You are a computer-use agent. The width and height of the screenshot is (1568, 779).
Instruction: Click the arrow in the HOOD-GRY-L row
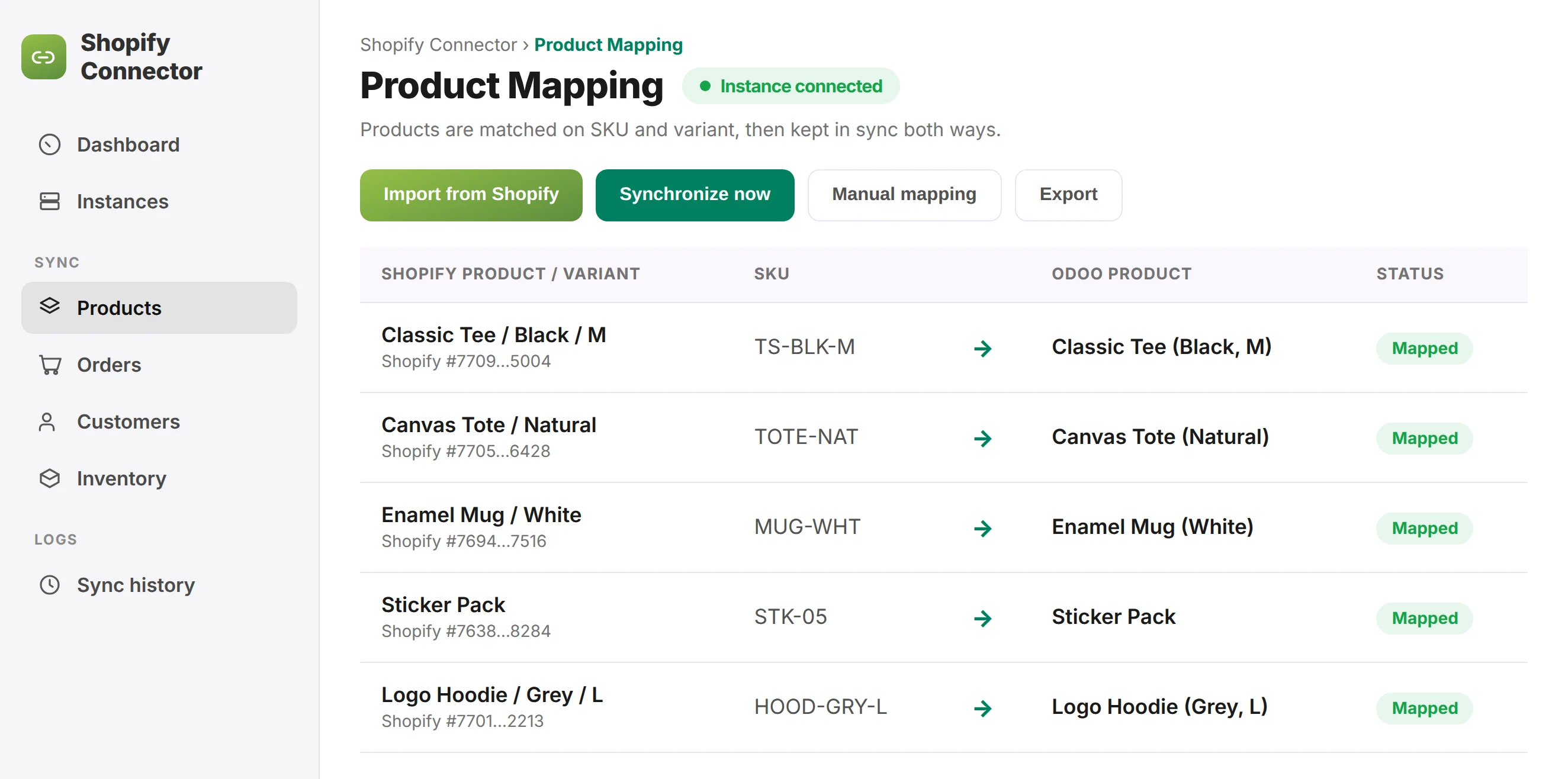(982, 709)
